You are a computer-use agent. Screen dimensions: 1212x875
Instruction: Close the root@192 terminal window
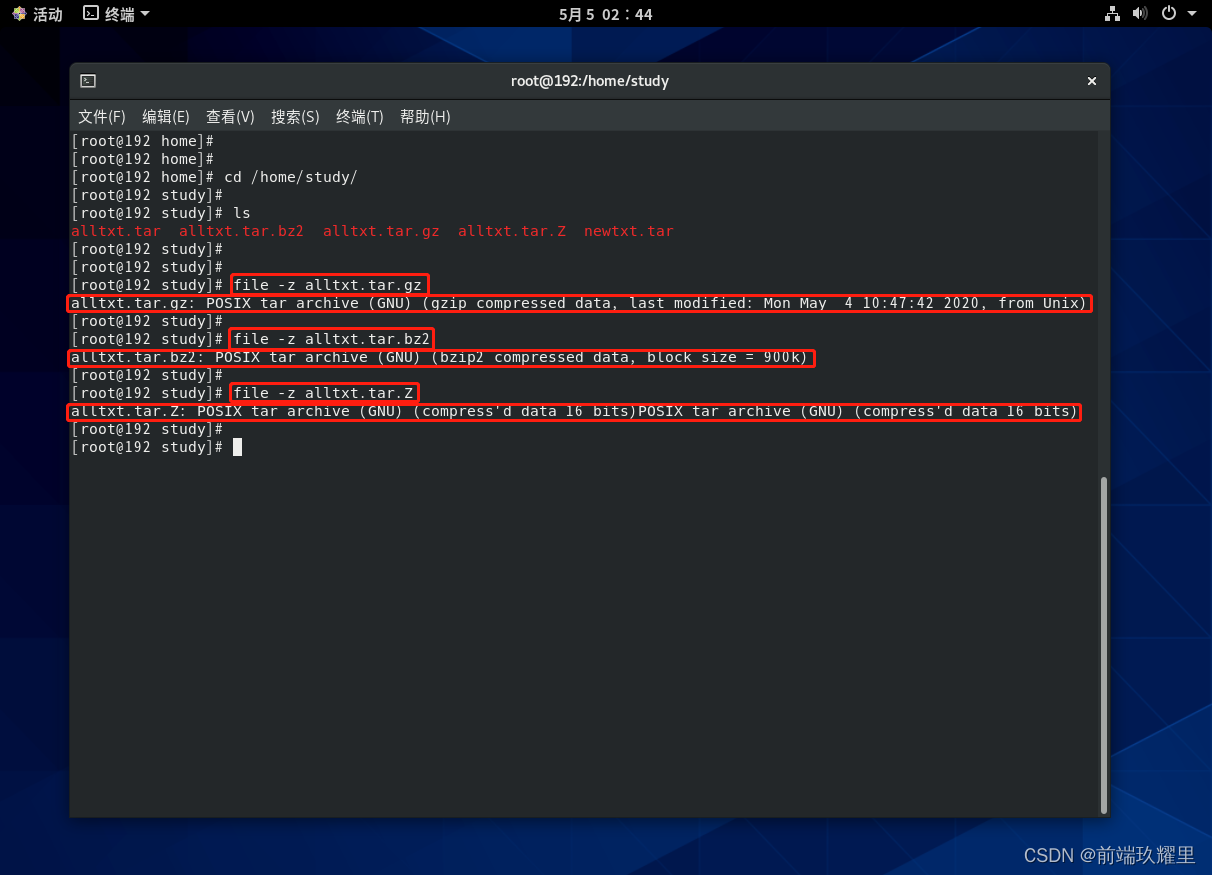[x=1092, y=81]
